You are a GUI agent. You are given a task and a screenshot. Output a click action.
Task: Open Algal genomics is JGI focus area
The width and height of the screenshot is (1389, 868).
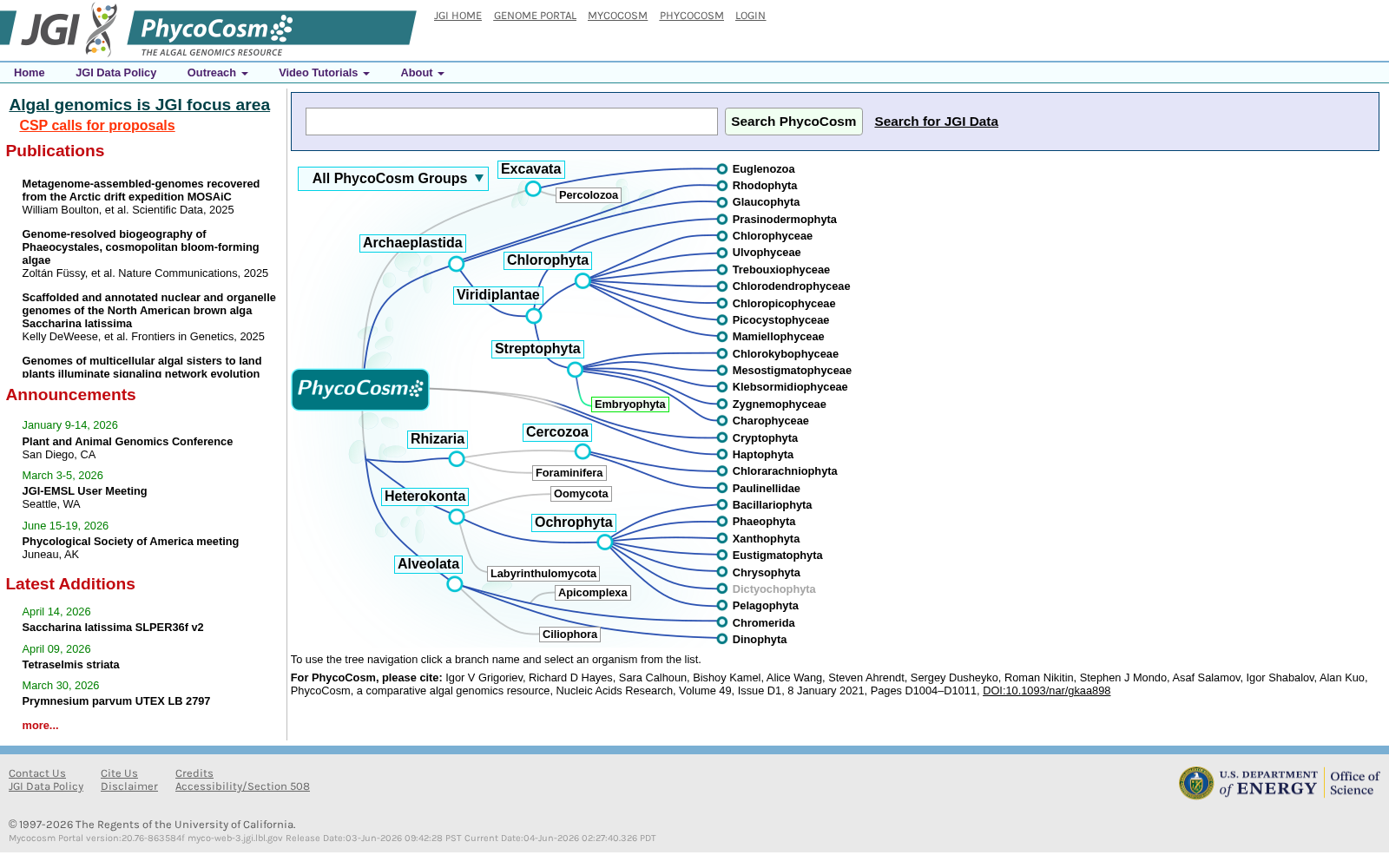click(140, 105)
